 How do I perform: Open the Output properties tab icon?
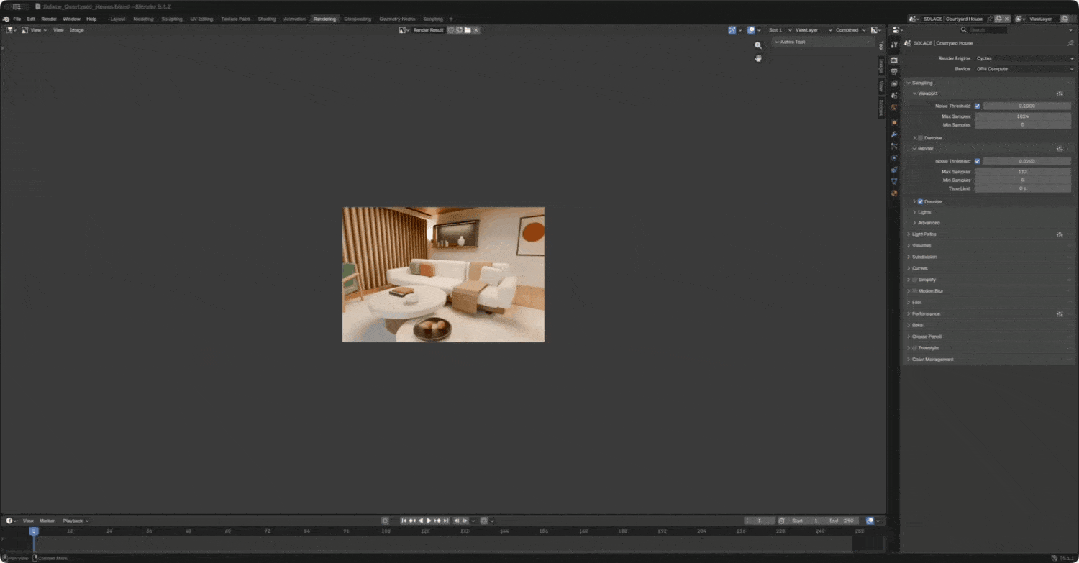pos(894,72)
